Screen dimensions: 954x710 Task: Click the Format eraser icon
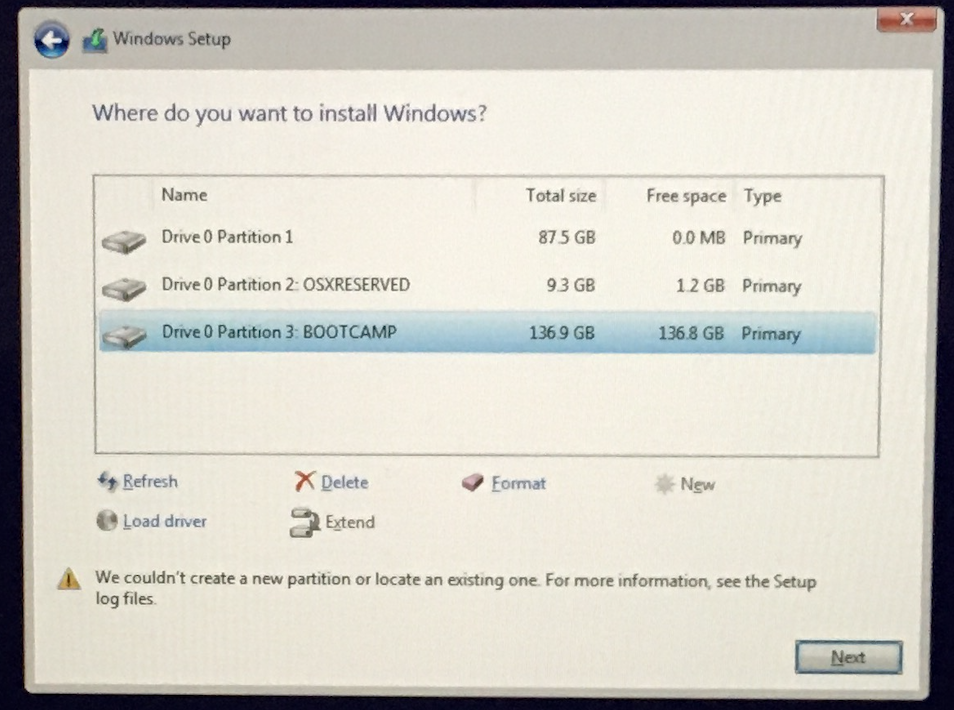coord(472,483)
